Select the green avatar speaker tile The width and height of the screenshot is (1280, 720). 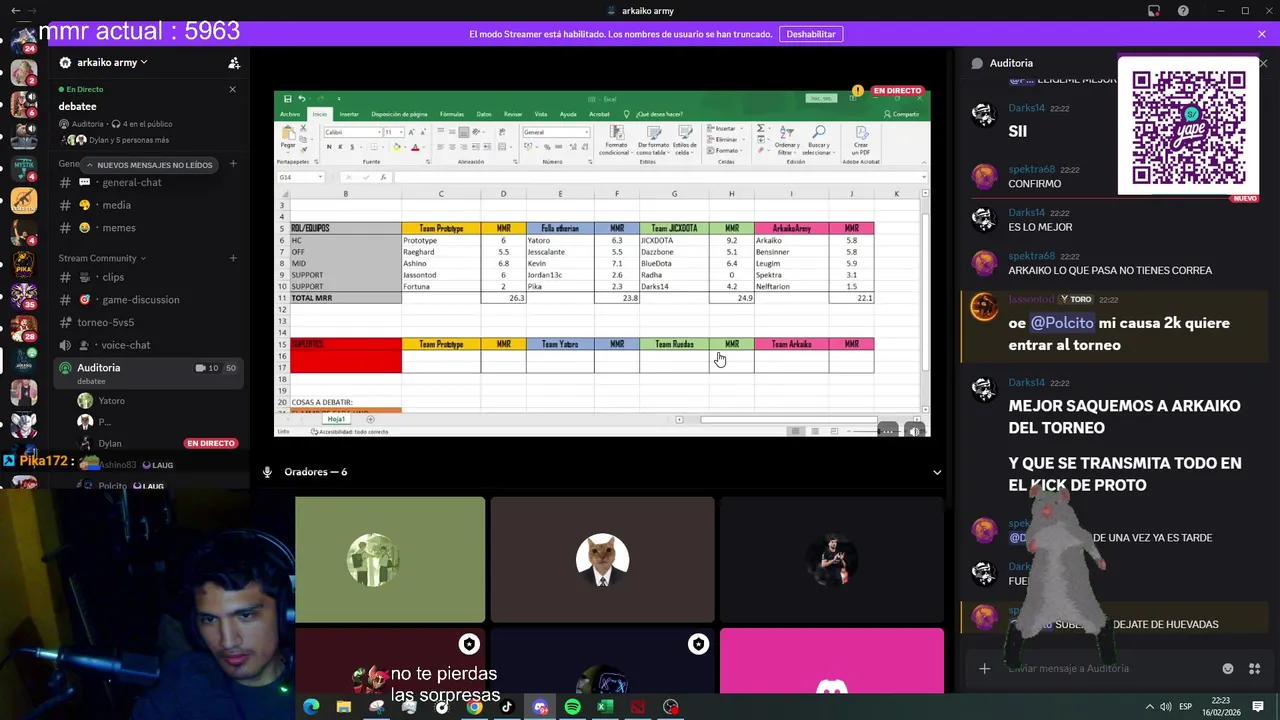(390, 560)
